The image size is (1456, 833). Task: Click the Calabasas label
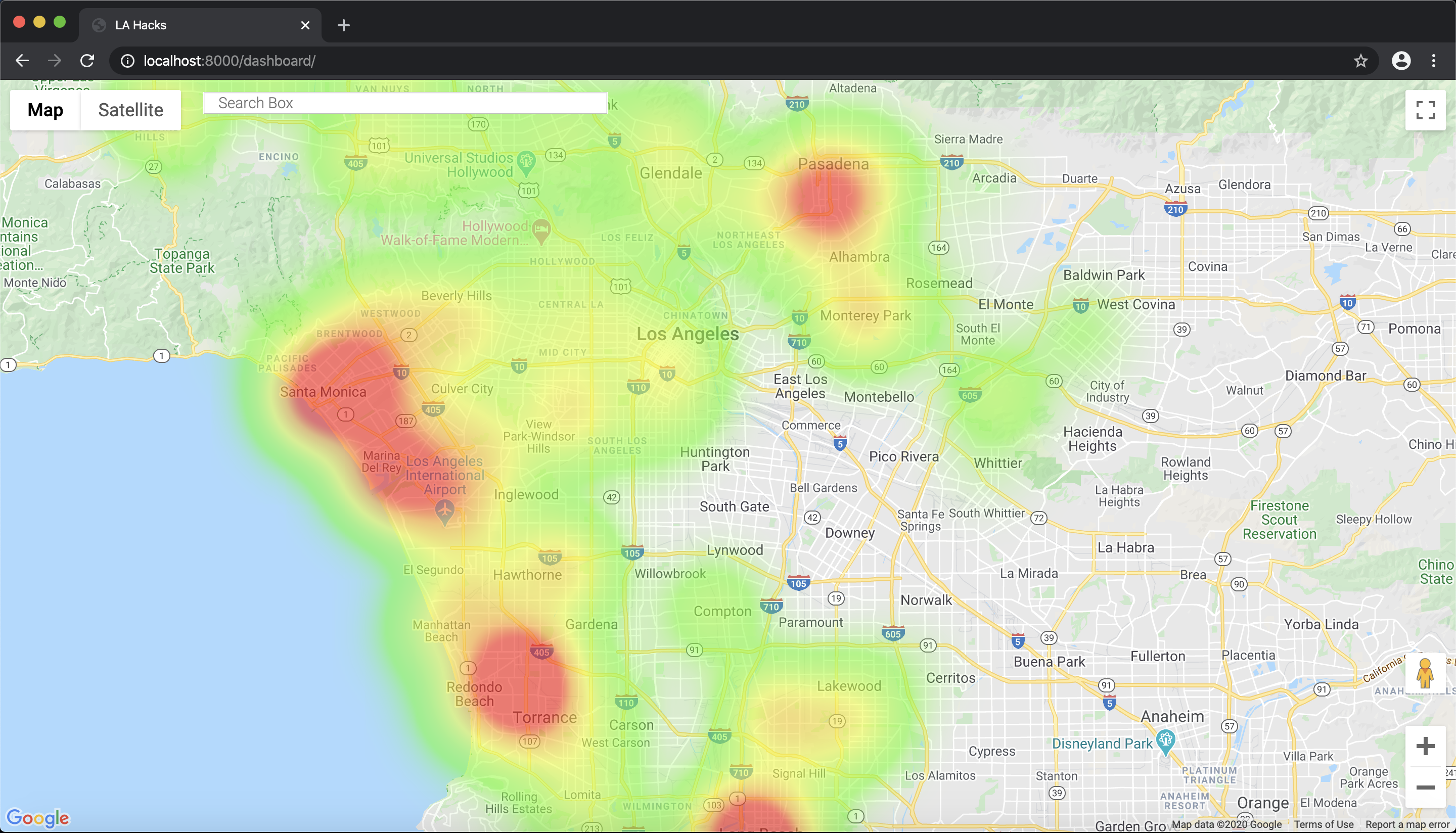tap(73, 183)
